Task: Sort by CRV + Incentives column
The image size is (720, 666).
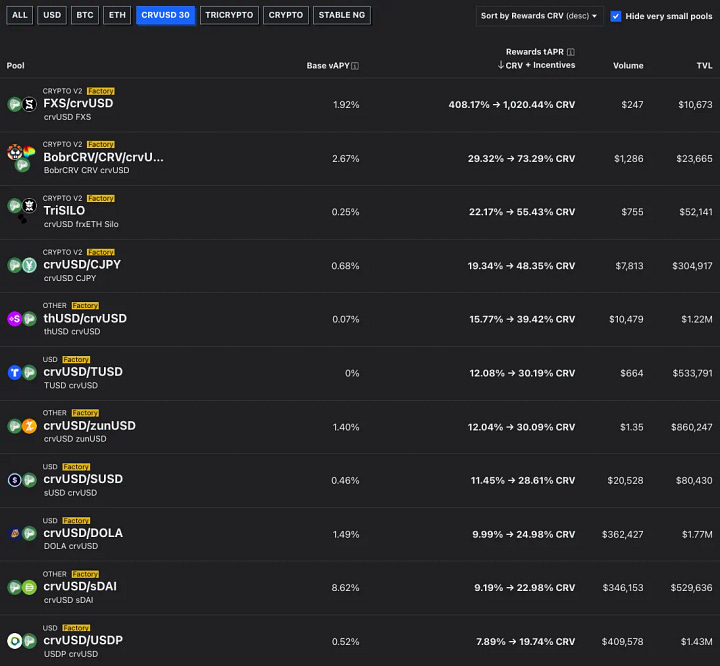Action: pos(536,65)
